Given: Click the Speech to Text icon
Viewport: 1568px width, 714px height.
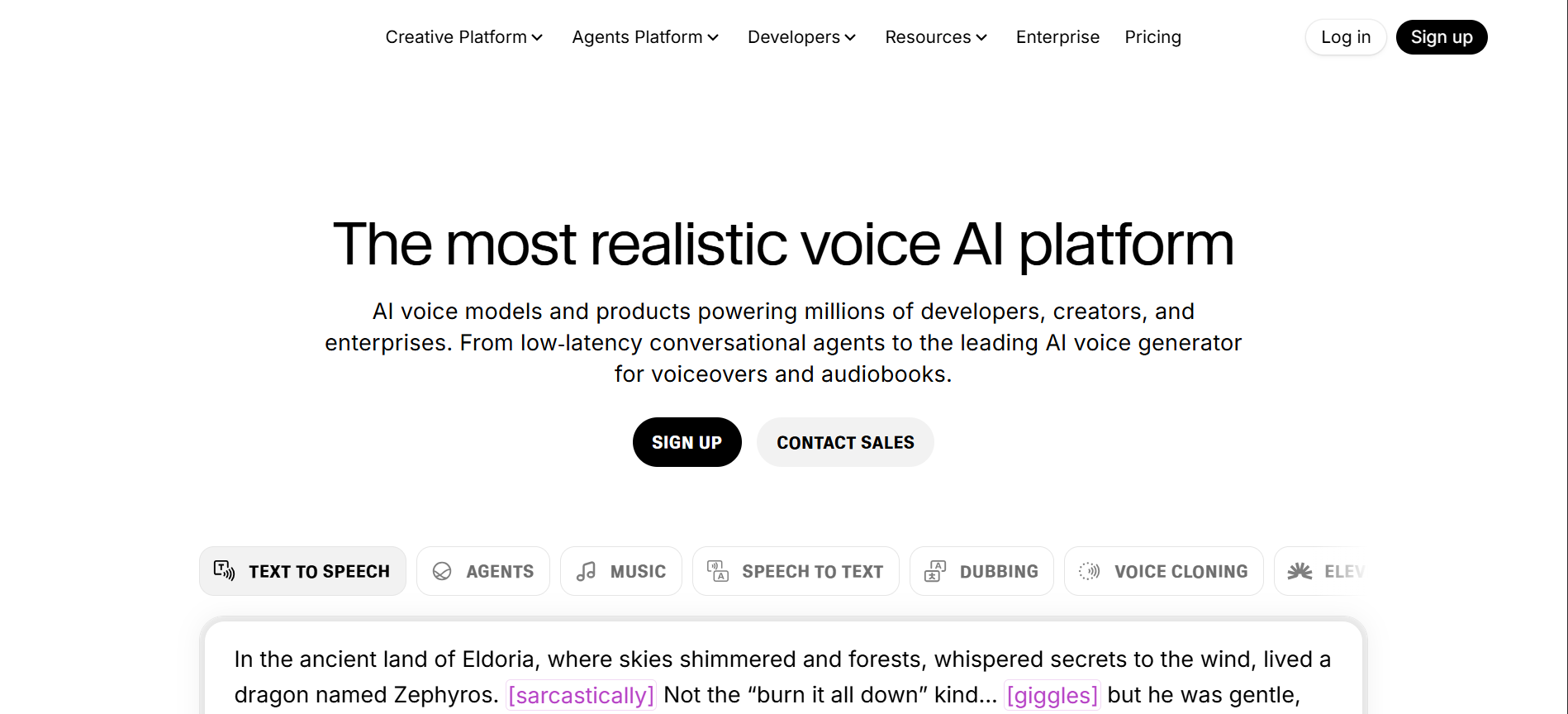Looking at the screenshot, I should 717,570.
